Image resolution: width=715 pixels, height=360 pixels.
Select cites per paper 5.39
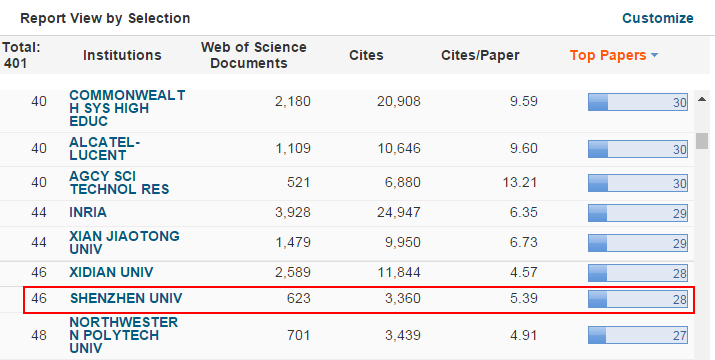[524, 298]
